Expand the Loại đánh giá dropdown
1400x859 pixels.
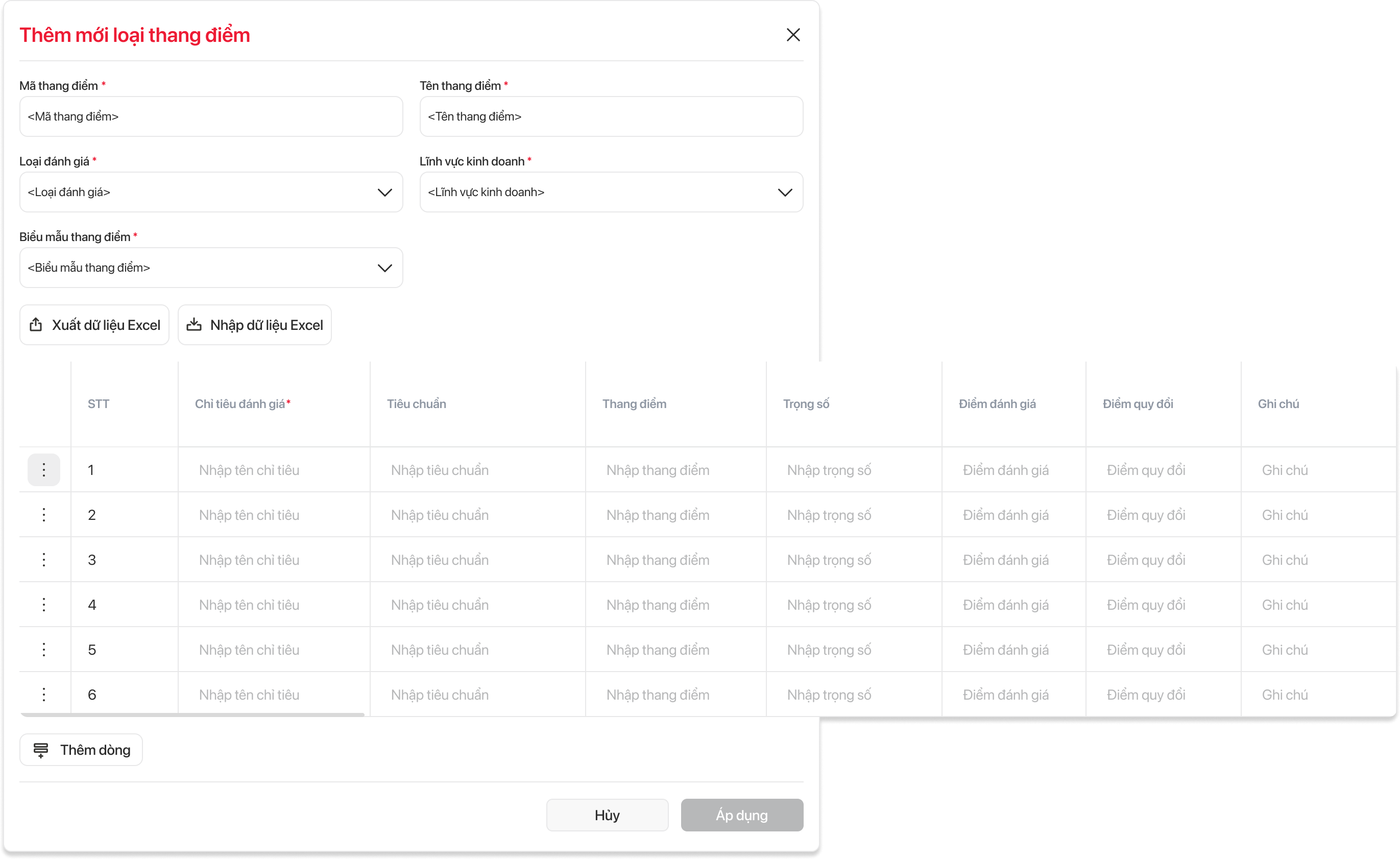384,192
